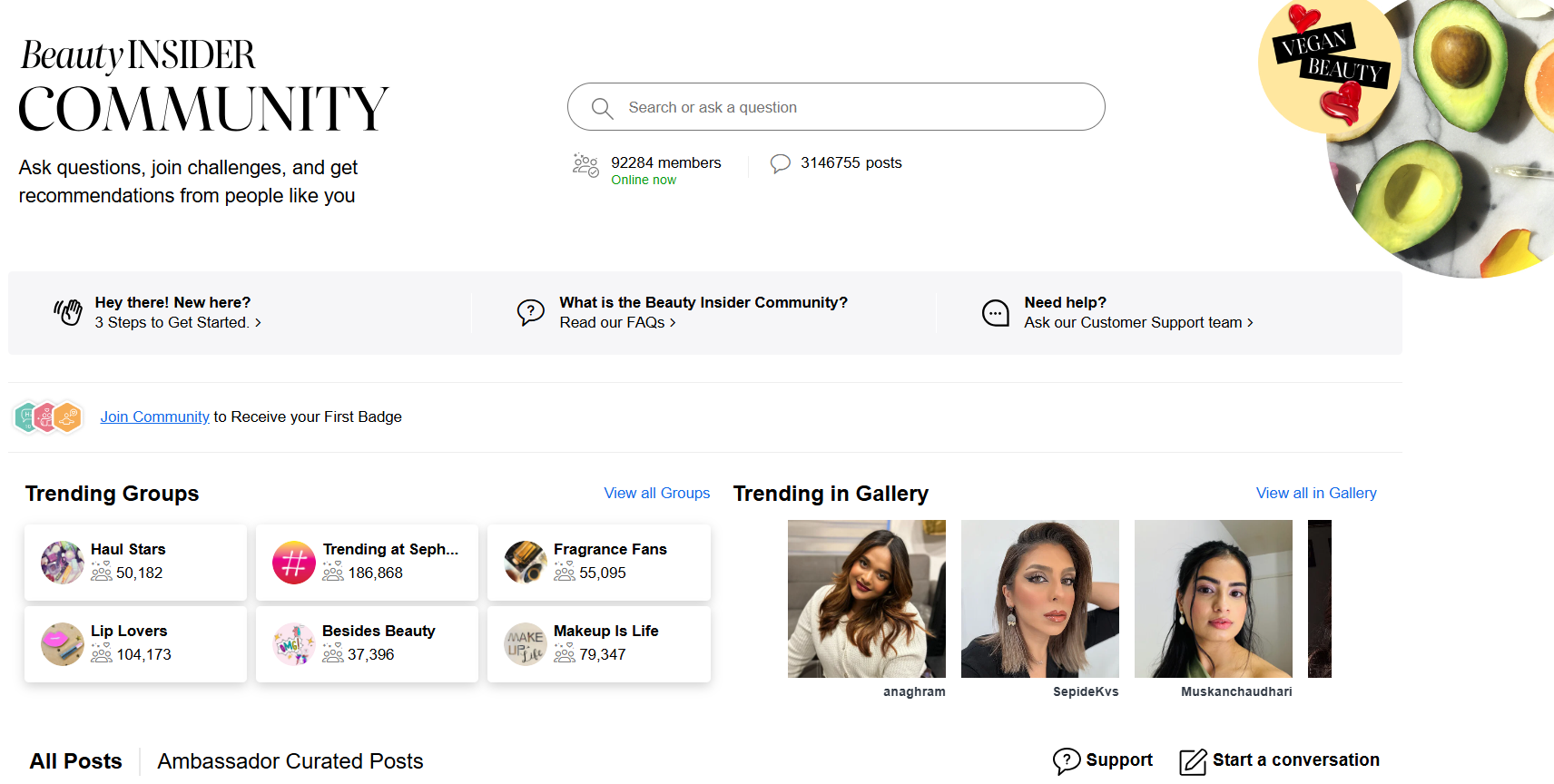Click the question bubble icon near FAQs
Viewport: 1554px width, 784px height.
click(x=531, y=312)
